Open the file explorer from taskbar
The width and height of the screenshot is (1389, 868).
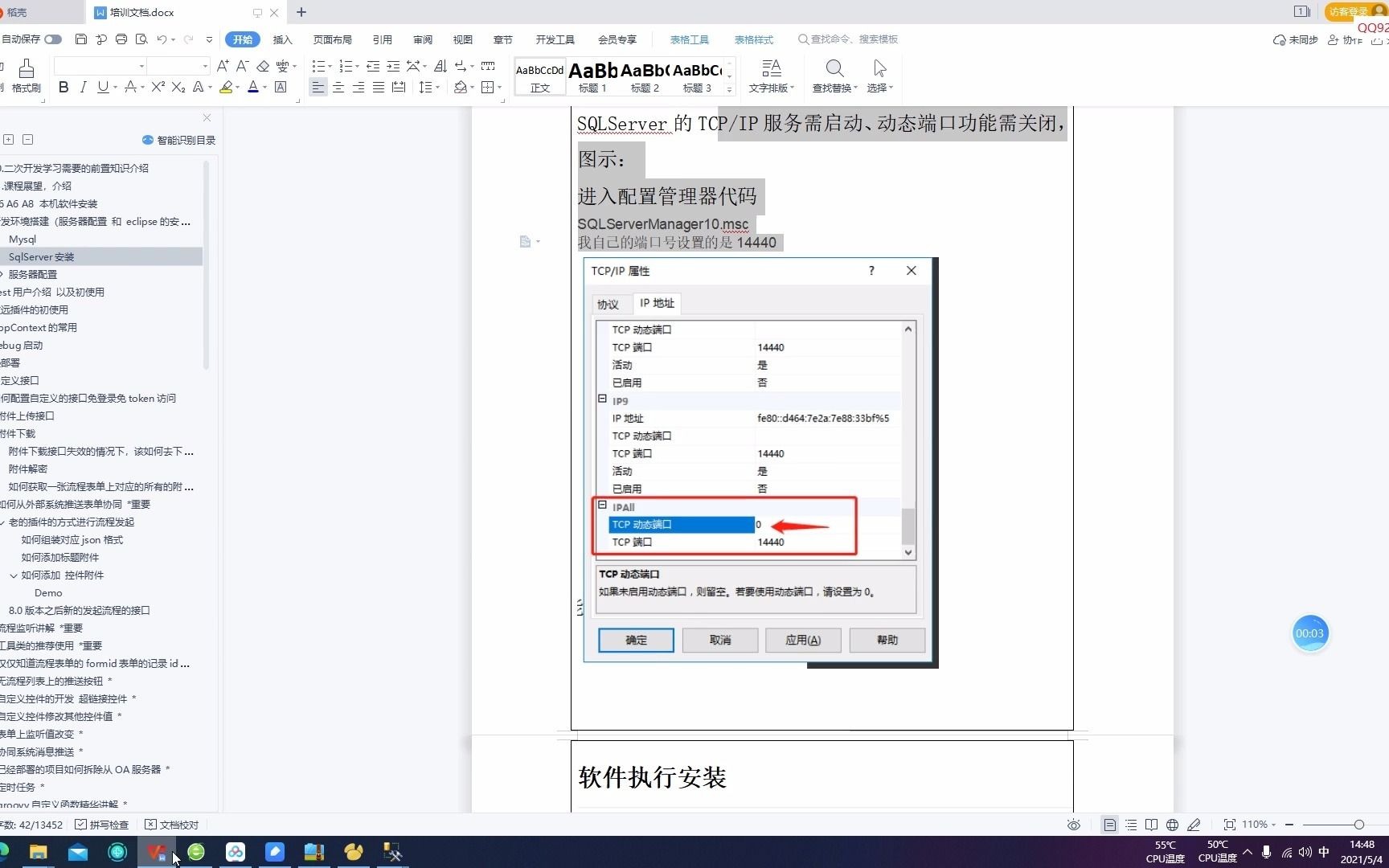coord(38,852)
